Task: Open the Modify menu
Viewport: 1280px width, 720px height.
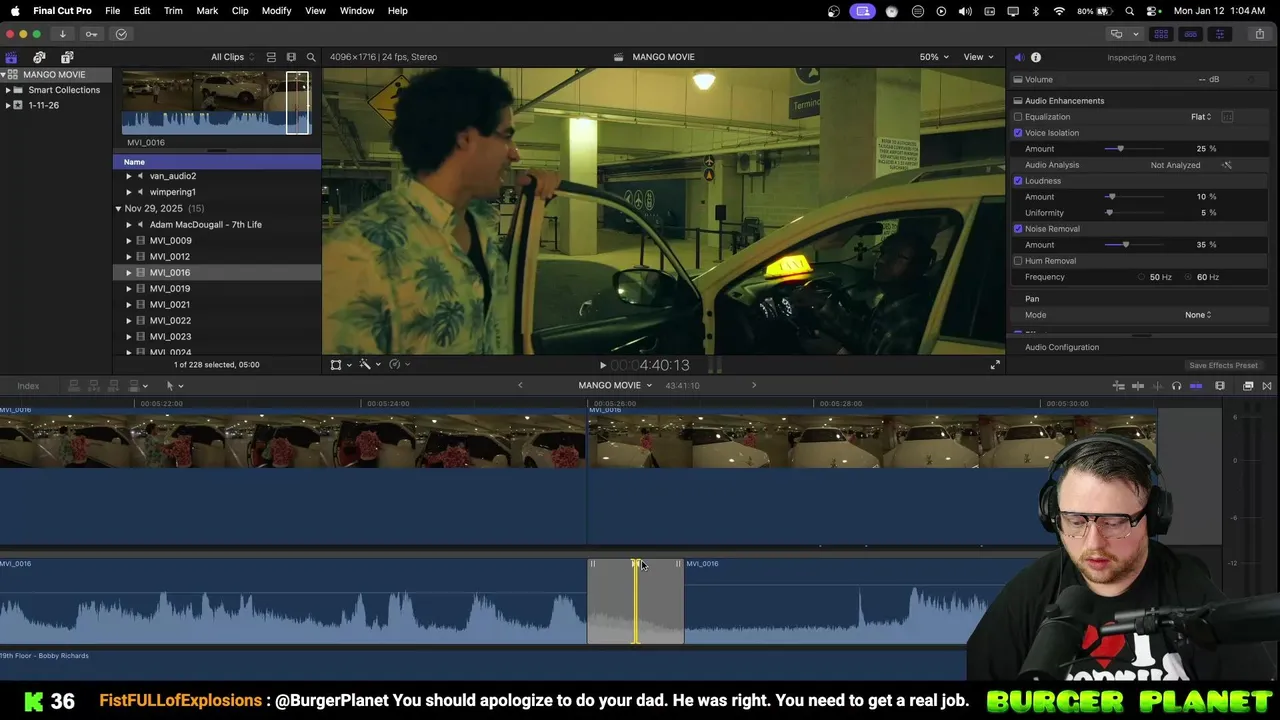Action: [276, 11]
